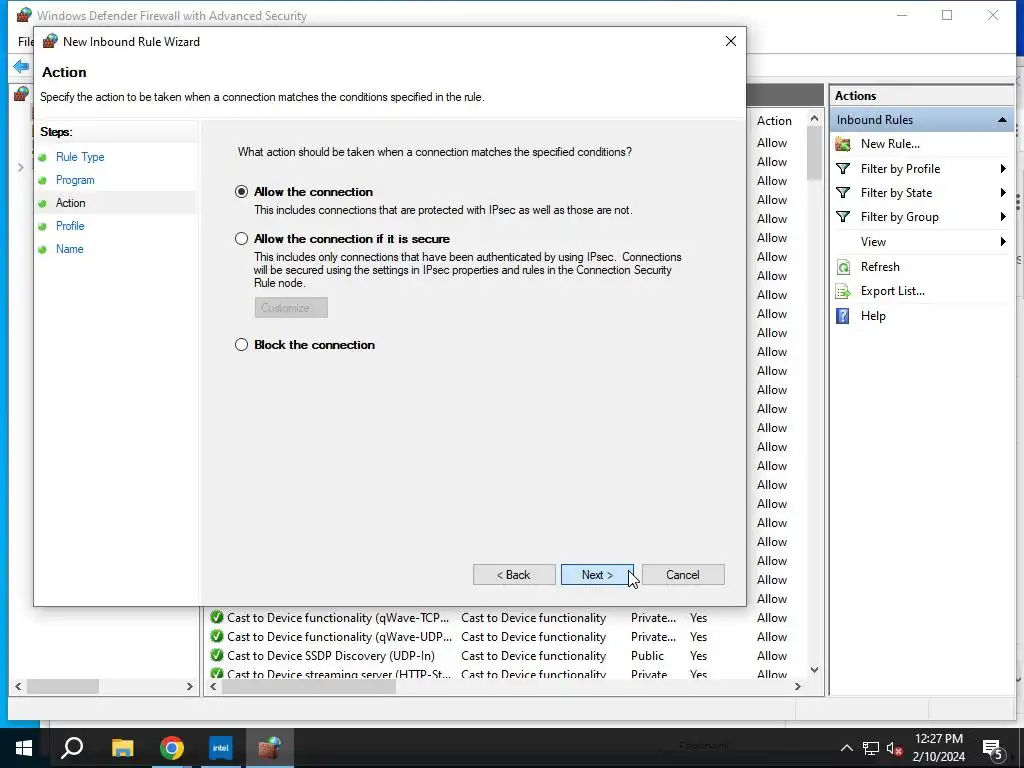The image size is (1024, 768).
Task: Click the rules list horizontal scrollbar thumb
Action: tap(309, 686)
